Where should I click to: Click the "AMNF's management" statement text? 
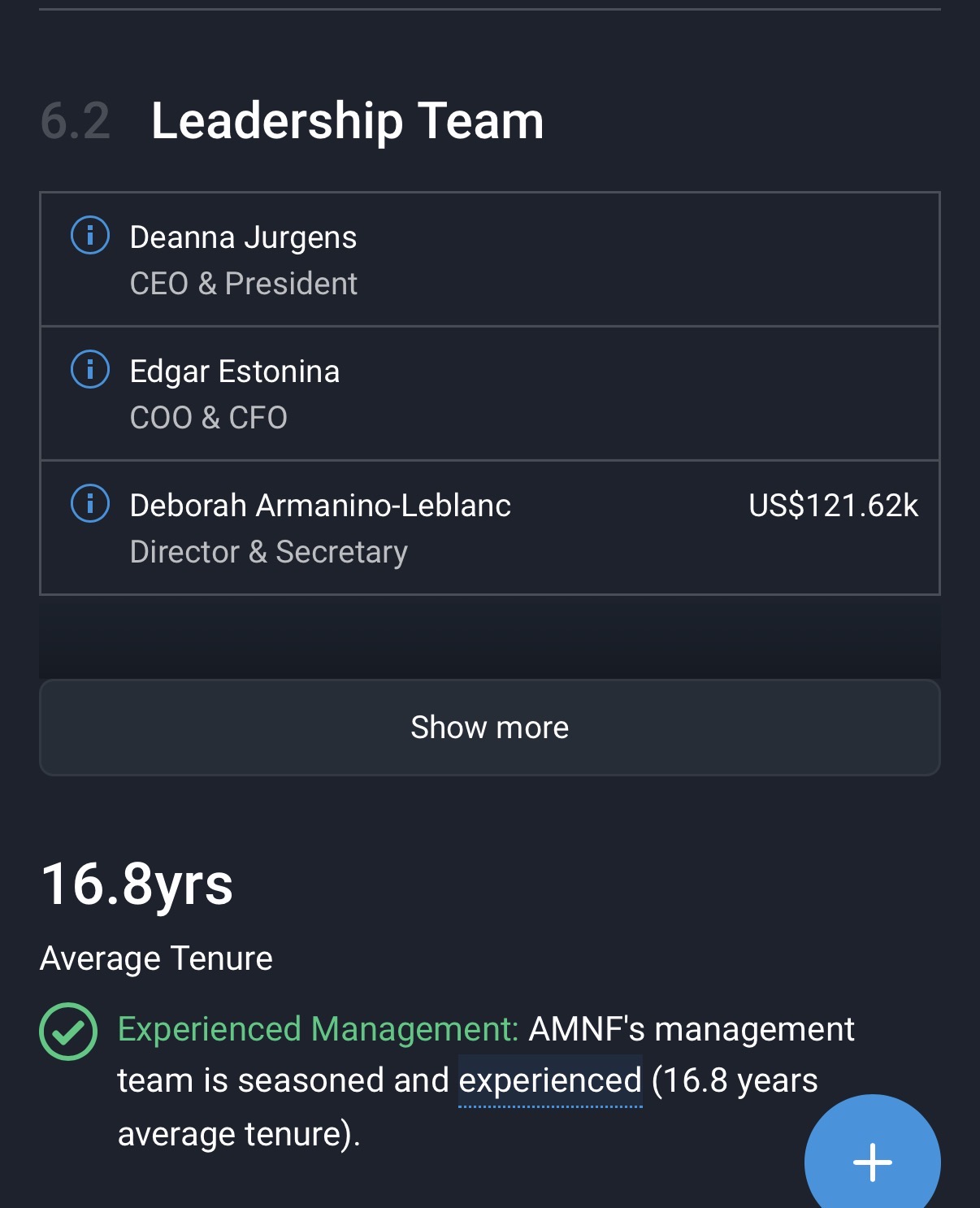pos(692,1029)
